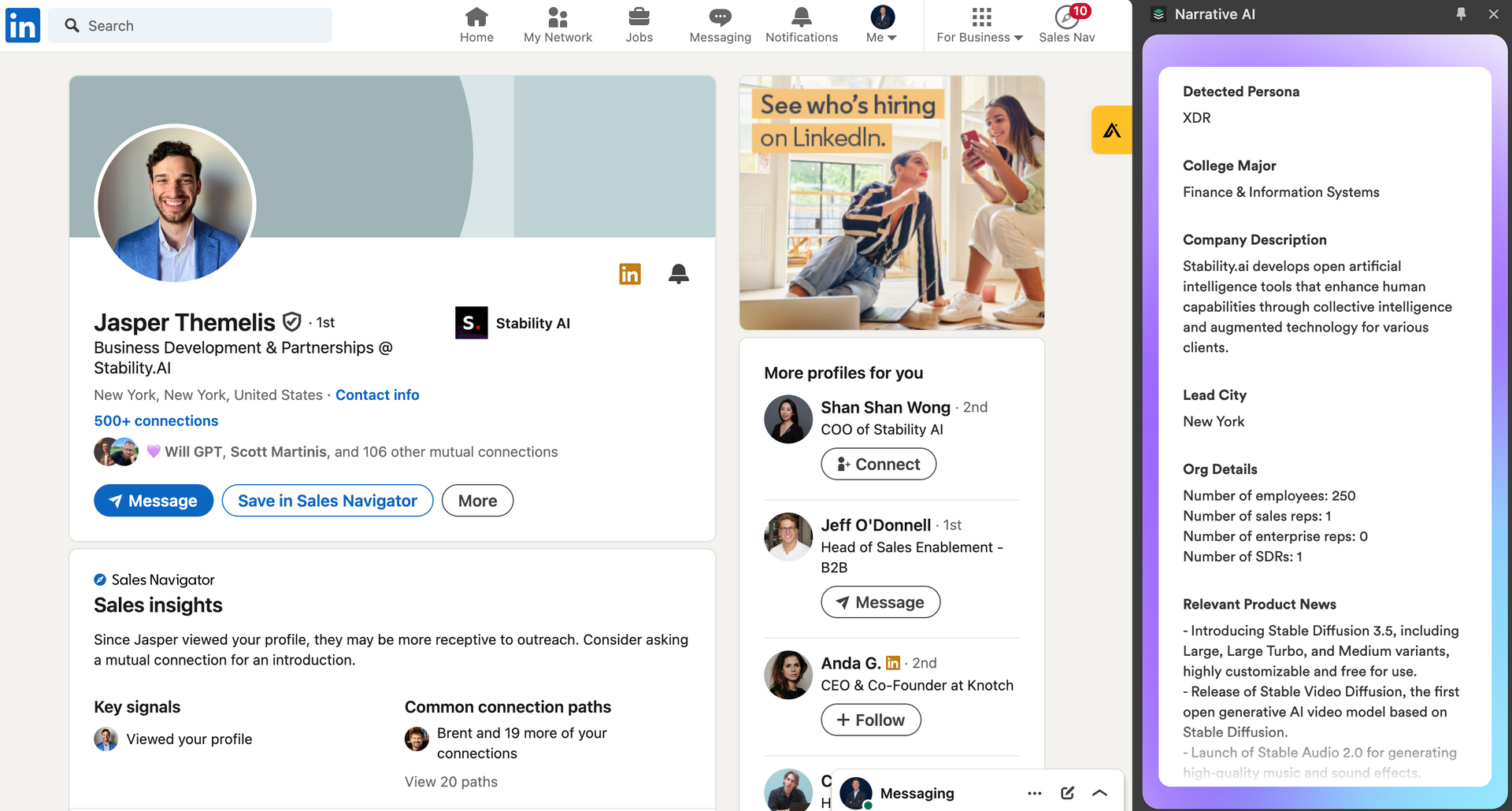
Task: Close the Narrative AI panel
Action: pos(1493,14)
